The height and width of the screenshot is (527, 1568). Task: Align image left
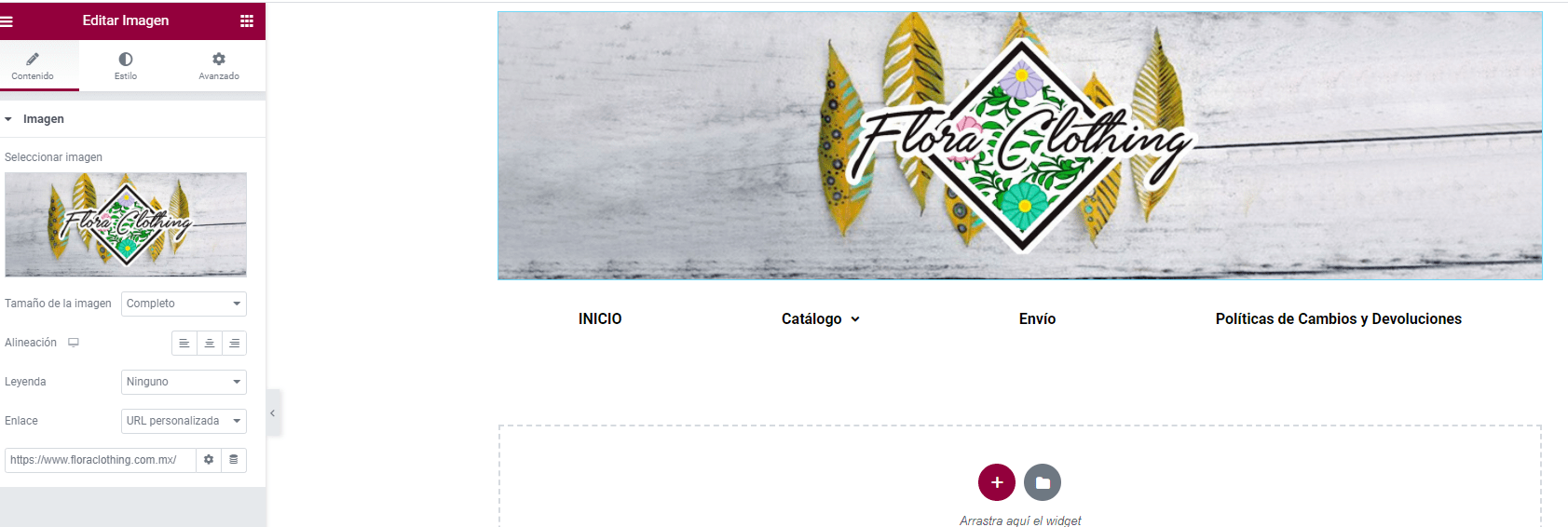click(184, 344)
